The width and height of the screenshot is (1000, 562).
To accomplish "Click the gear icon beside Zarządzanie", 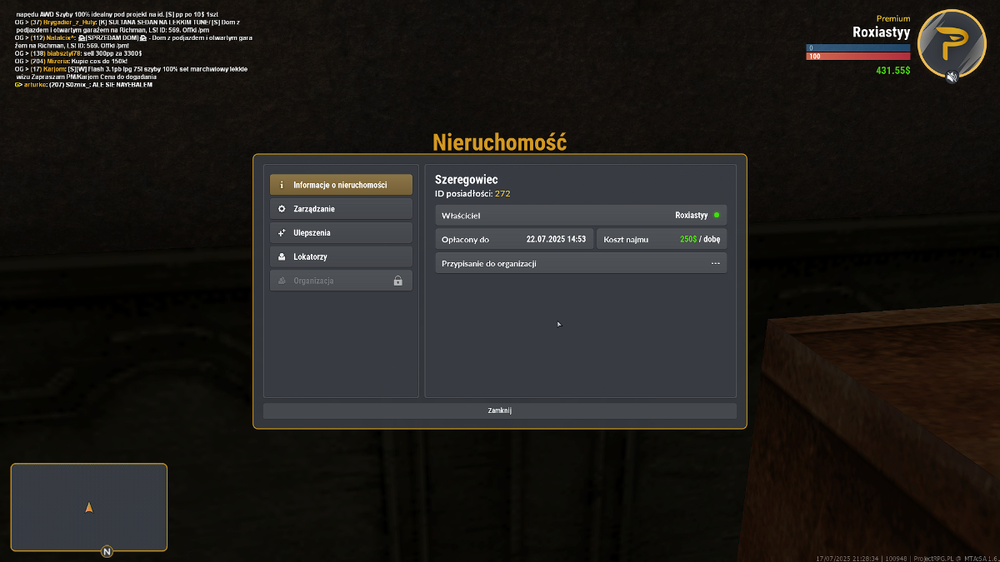I will point(281,209).
